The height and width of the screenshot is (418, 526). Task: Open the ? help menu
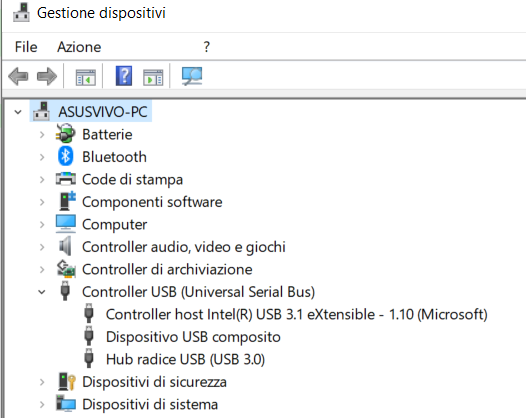point(207,47)
